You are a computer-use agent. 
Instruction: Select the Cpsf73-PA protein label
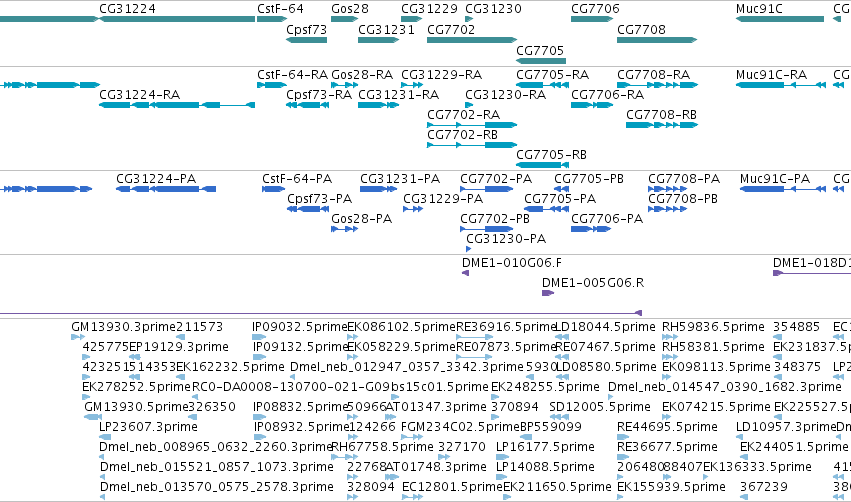(x=319, y=199)
